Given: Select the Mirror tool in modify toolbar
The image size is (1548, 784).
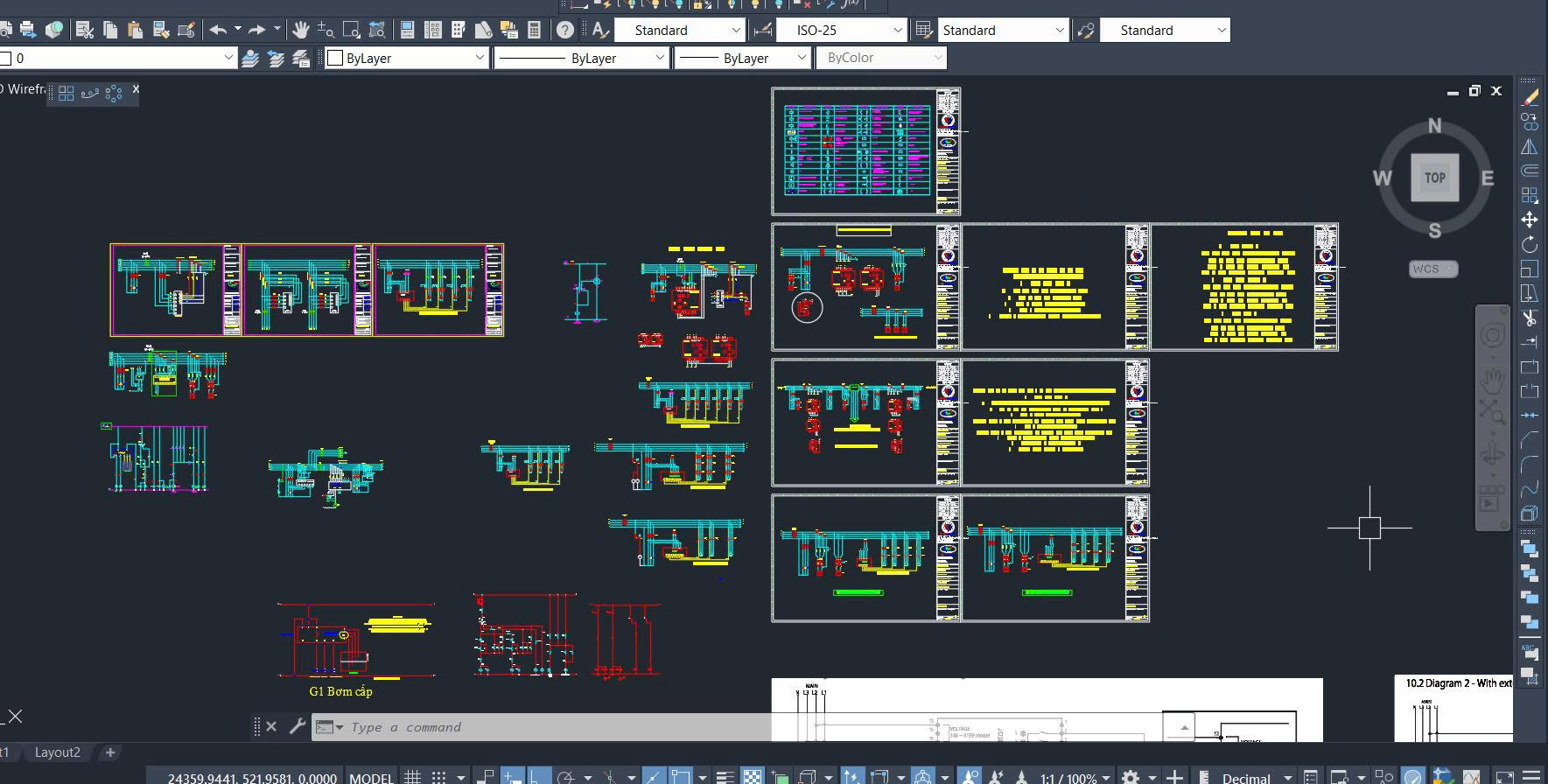Looking at the screenshot, I should [1530, 146].
